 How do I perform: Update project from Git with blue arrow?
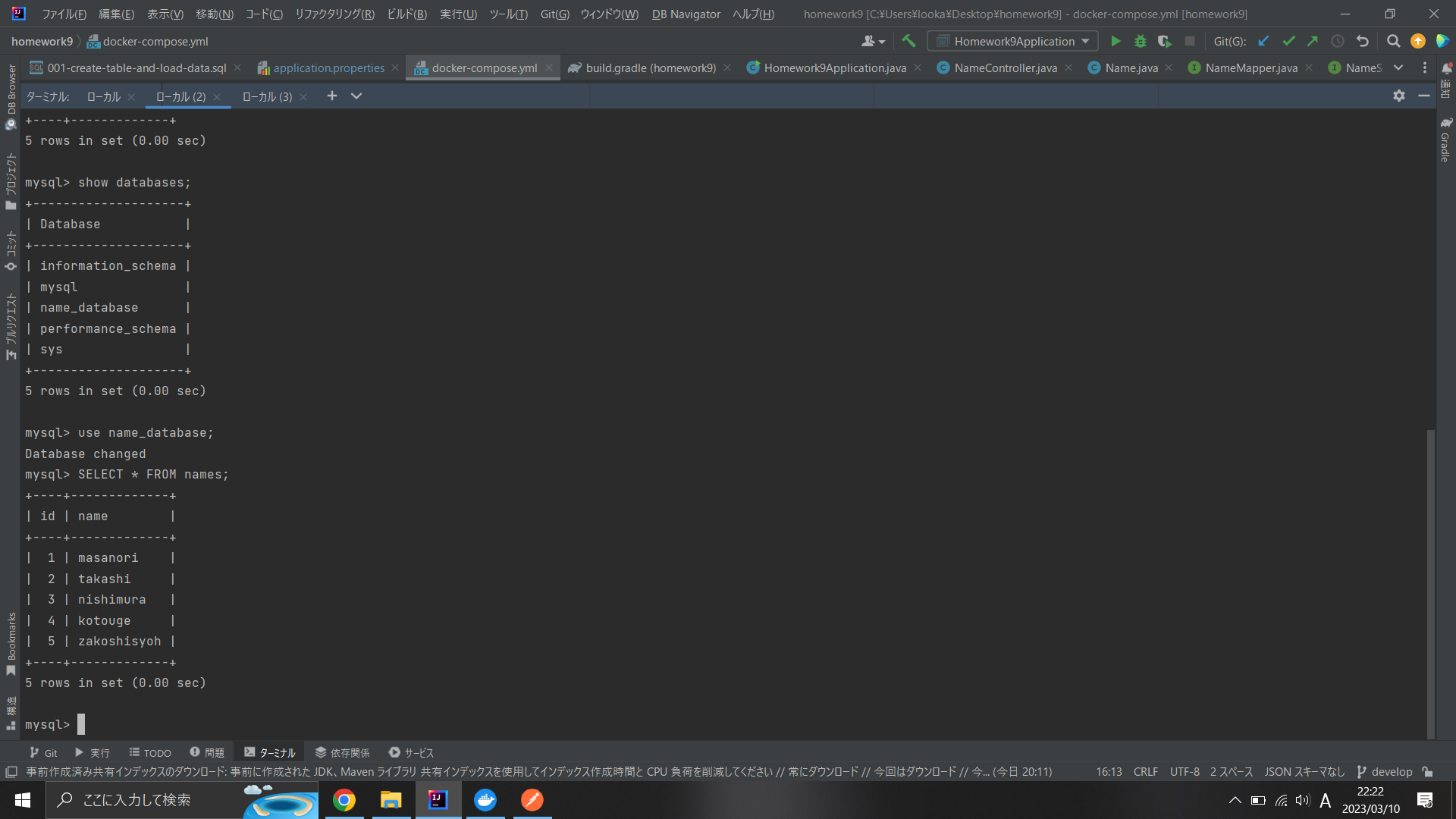pyautogui.click(x=1263, y=41)
